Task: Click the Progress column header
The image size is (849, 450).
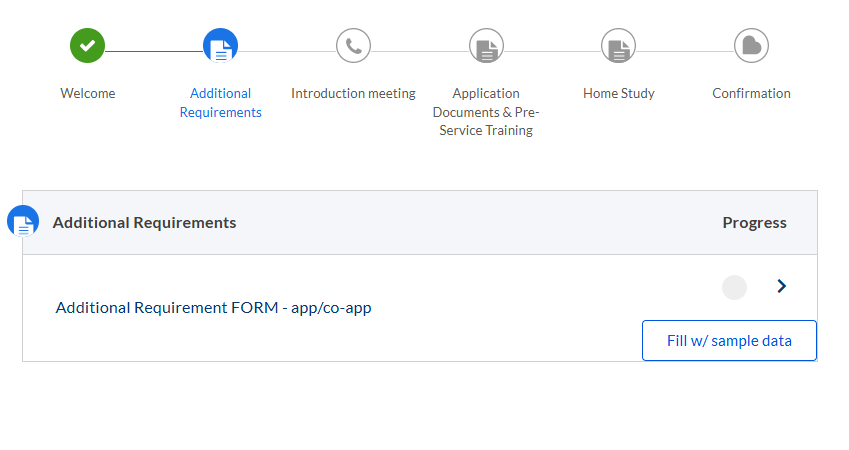Action: click(x=754, y=222)
